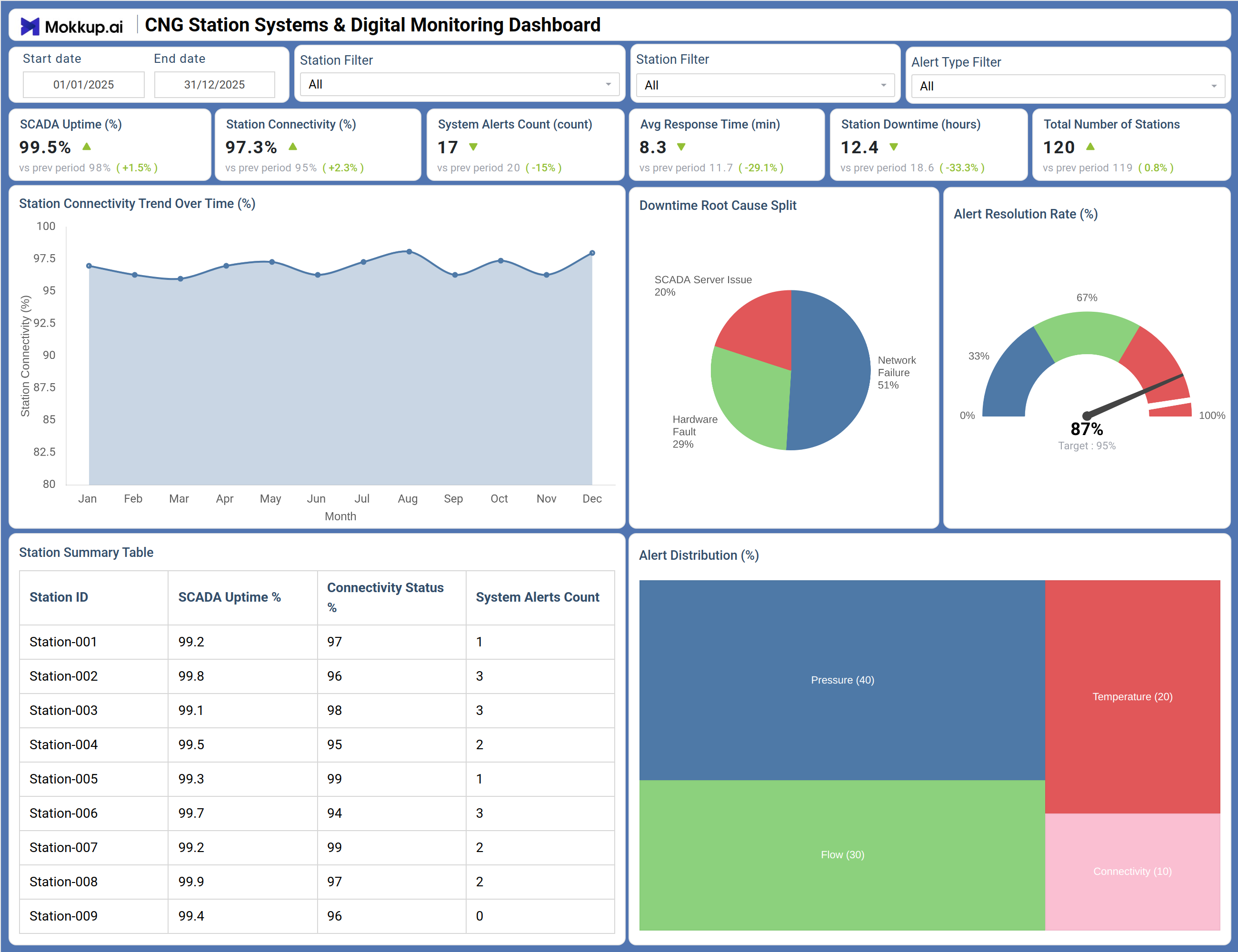This screenshot has width=1238, height=952.
Task: Click the Avg Response Time 8.3 value
Action: (x=653, y=148)
